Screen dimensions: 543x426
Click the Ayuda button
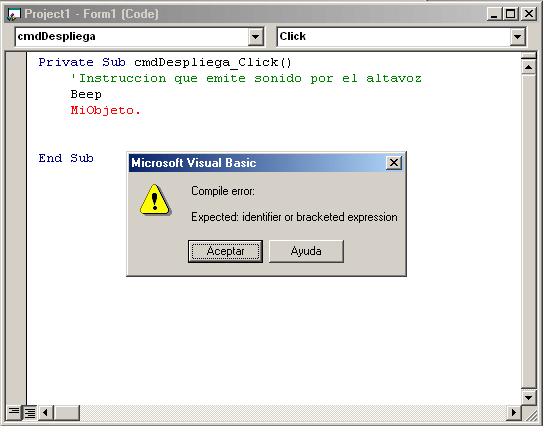point(306,251)
